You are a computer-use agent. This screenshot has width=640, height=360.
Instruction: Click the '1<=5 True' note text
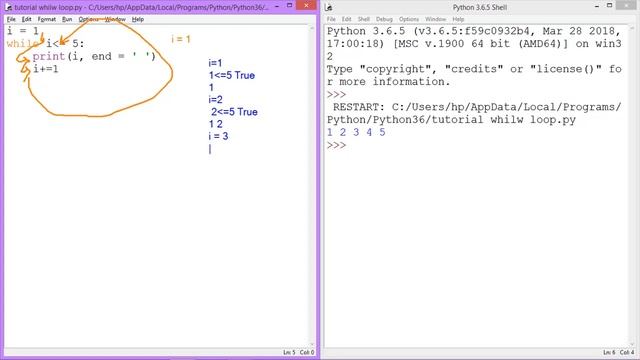click(x=232, y=75)
